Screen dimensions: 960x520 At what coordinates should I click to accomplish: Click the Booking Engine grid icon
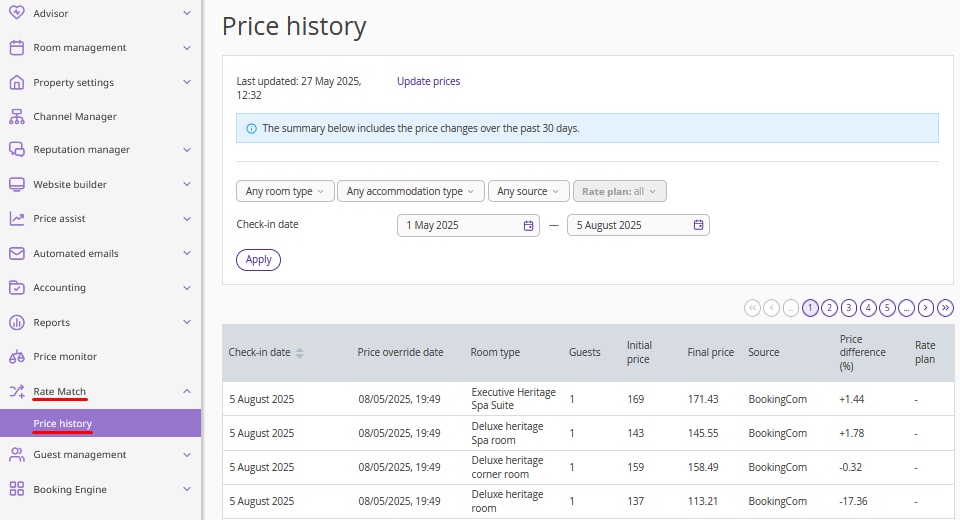(x=17, y=489)
